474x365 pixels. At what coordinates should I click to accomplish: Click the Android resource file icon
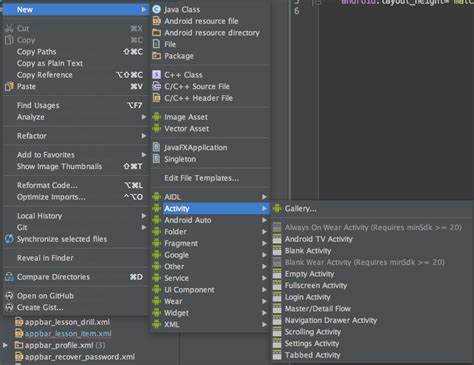pyautogui.click(x=156, y=21)
